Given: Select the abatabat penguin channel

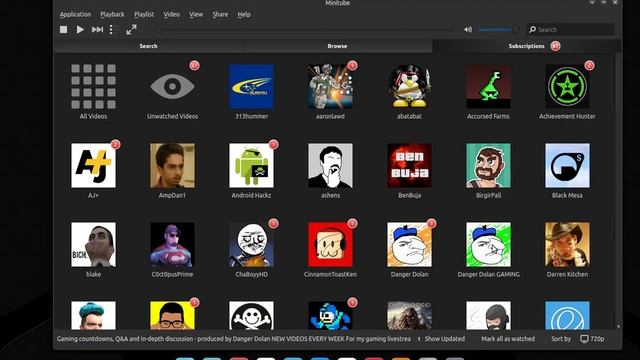Looking at the screenshot, I should pos(409,86).
